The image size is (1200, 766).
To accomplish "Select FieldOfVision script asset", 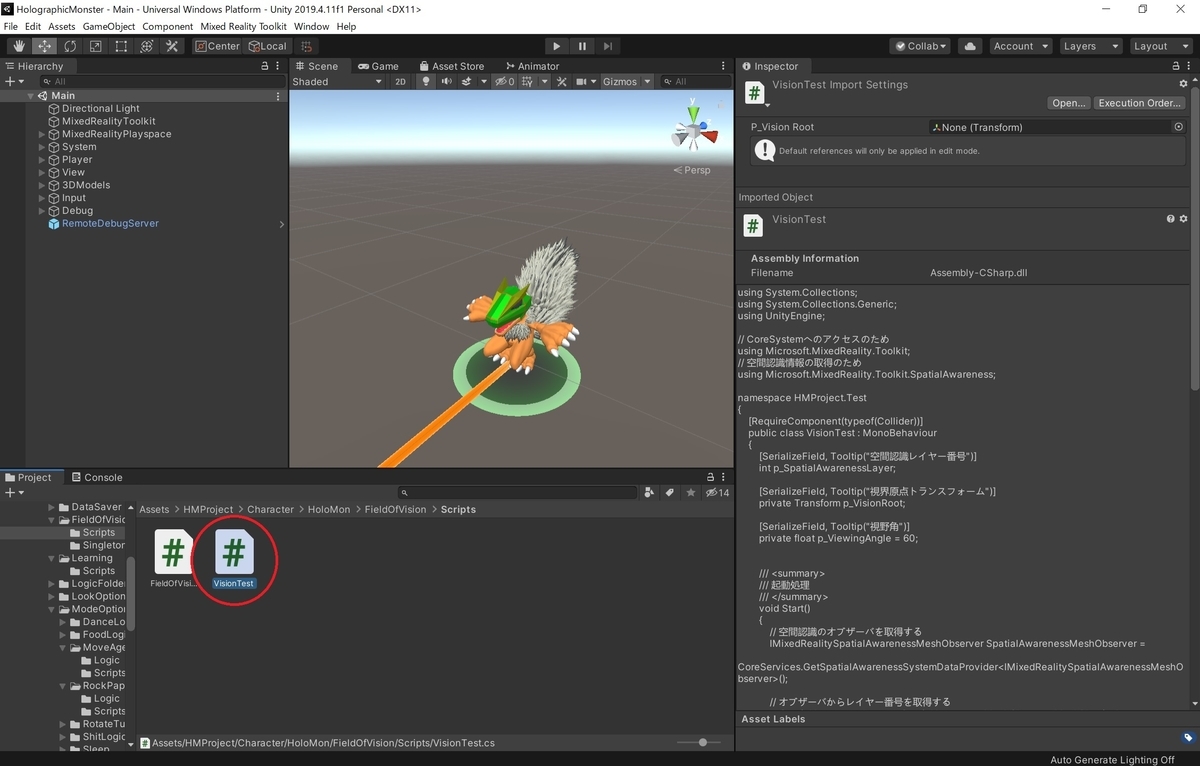I will (x=173, y=559).
